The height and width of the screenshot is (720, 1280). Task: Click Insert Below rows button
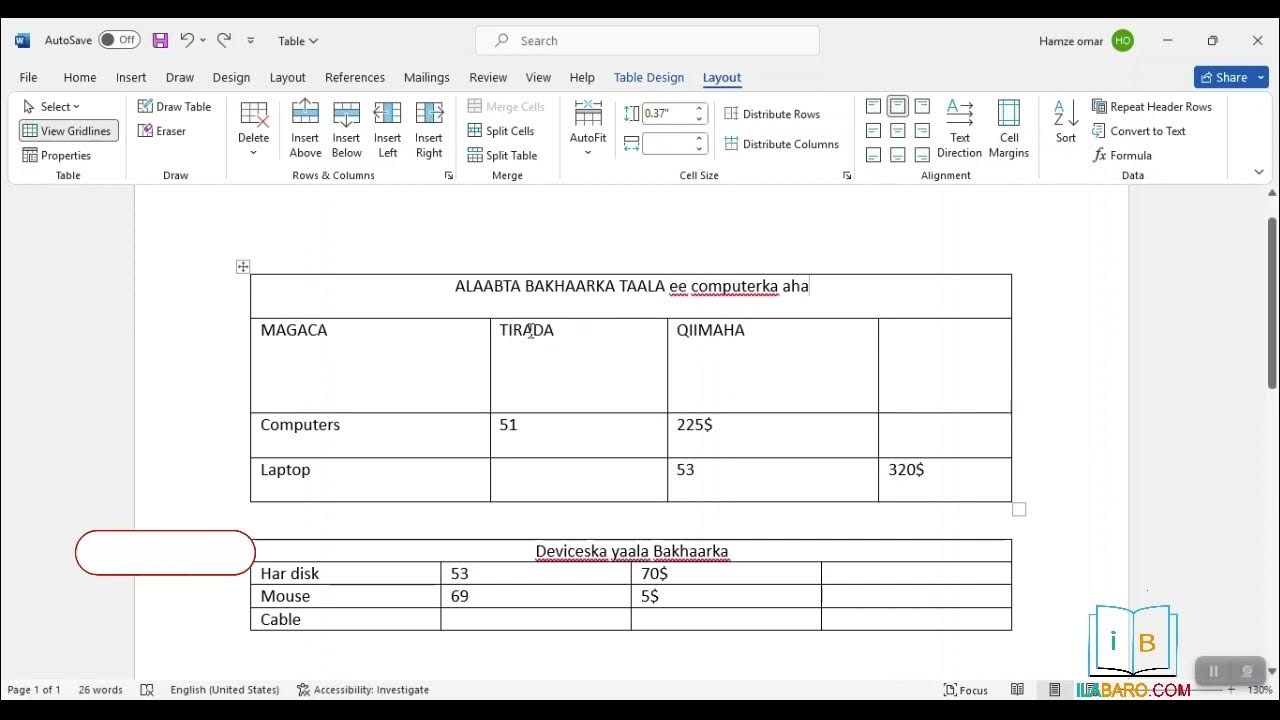click(x=346, y=130)
